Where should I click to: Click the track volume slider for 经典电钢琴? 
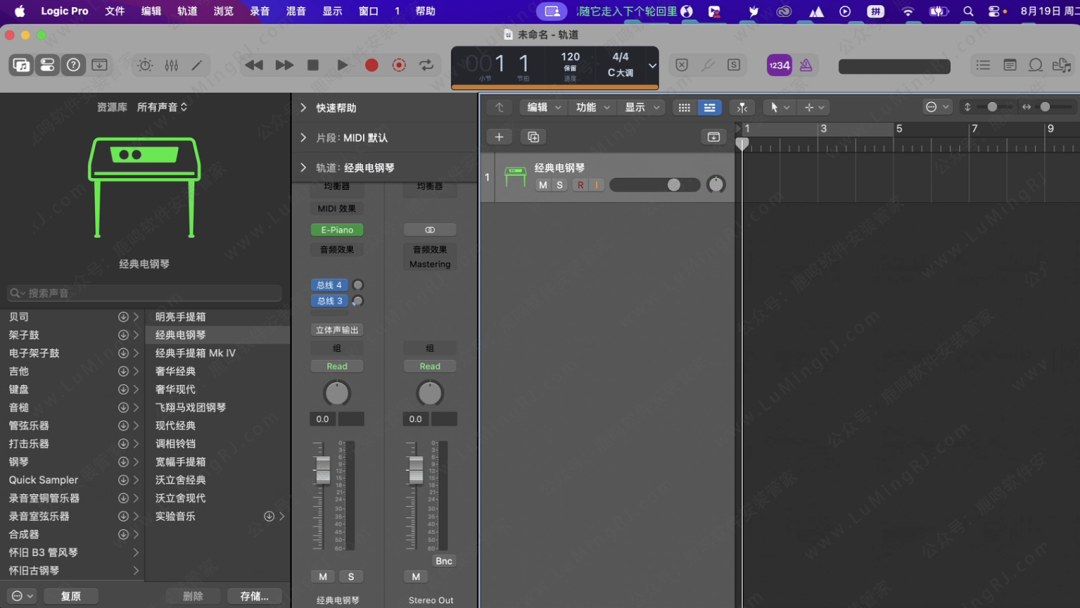coord(655,185)
